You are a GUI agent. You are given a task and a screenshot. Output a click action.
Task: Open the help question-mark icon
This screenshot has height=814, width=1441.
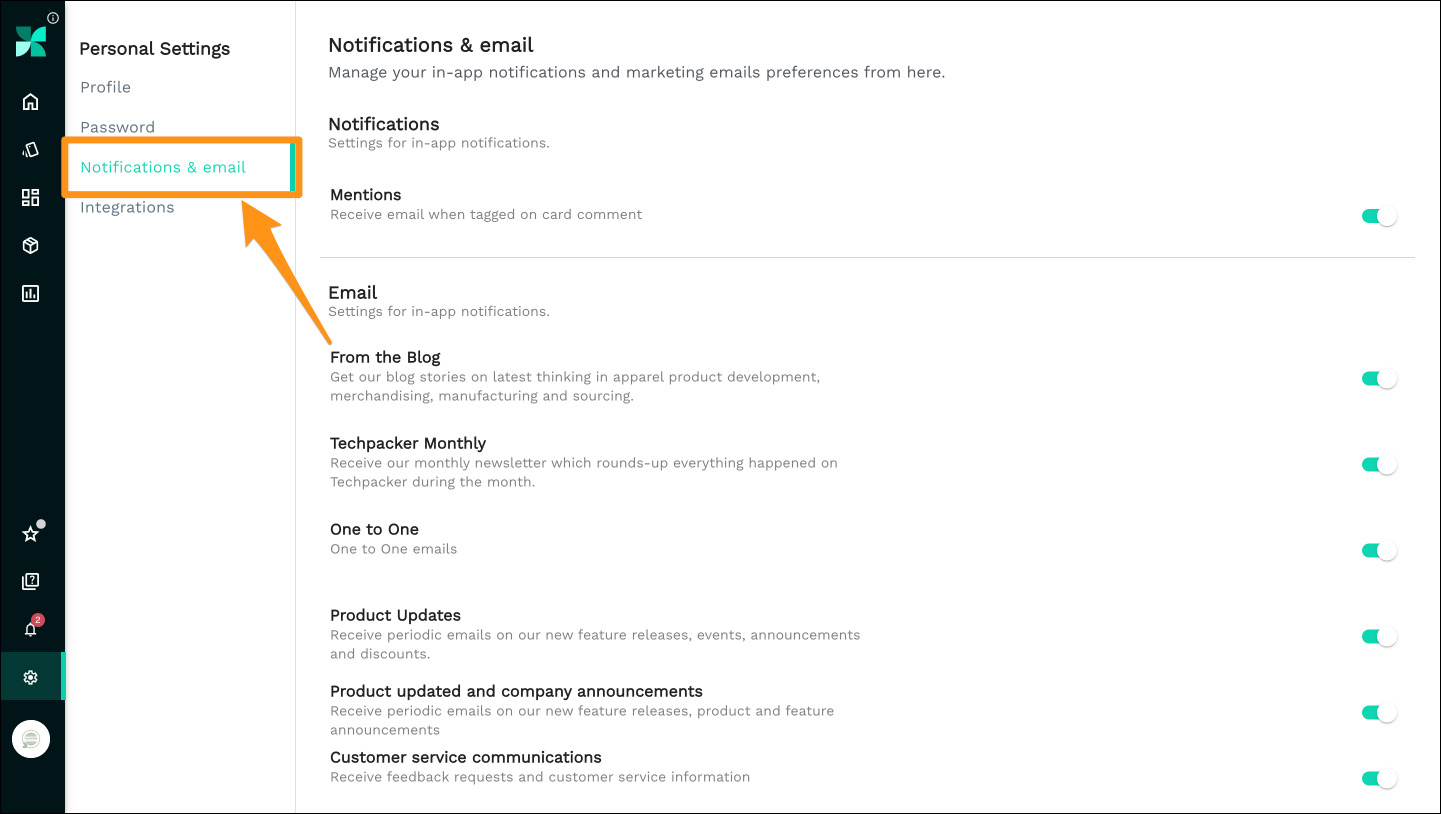coord(31,581)
